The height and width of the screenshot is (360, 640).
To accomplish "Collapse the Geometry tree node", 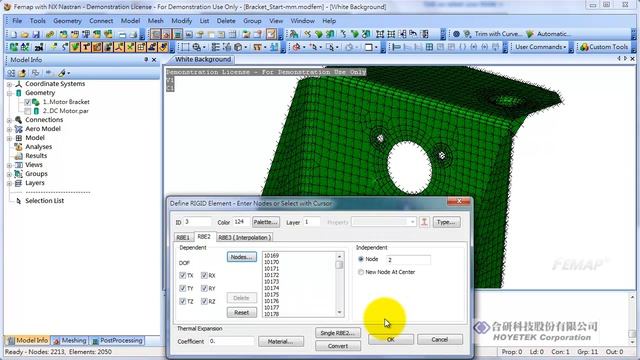I will click(x=9, y=93).
